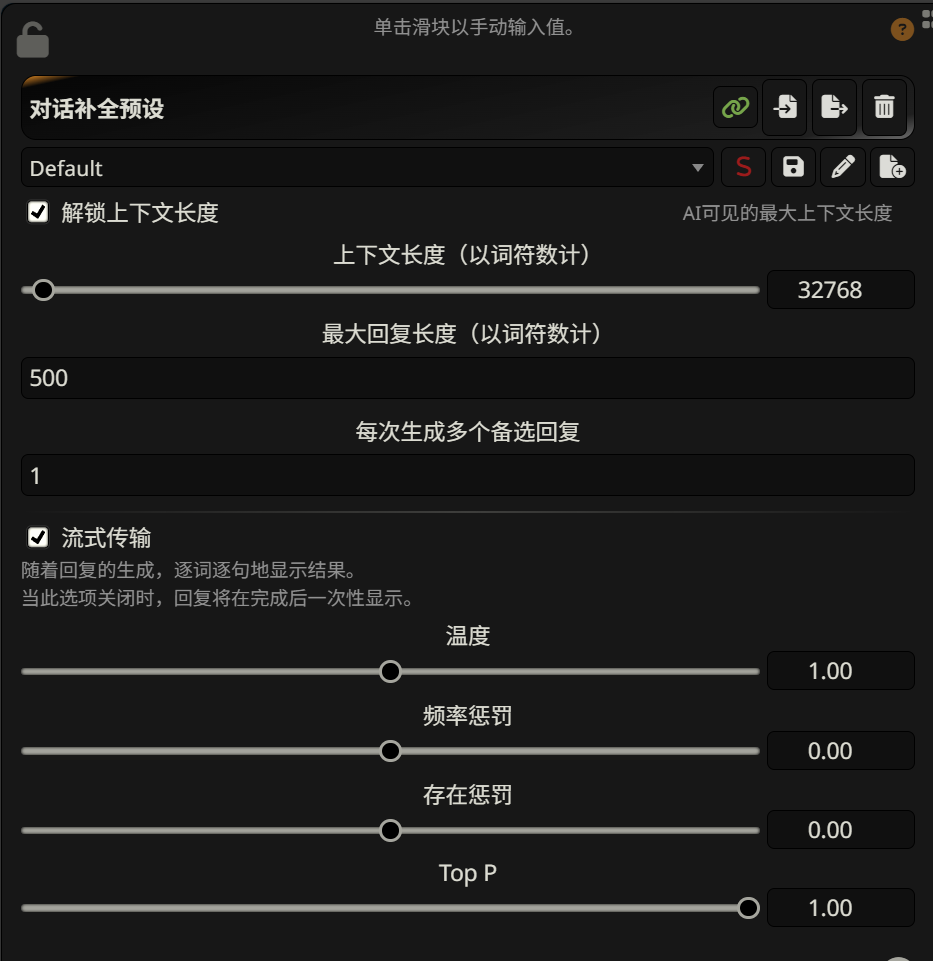The width and height of the screenshot is (933, 961).
Task: Click the 频率惩罚 slider handle
Action: 391,751
